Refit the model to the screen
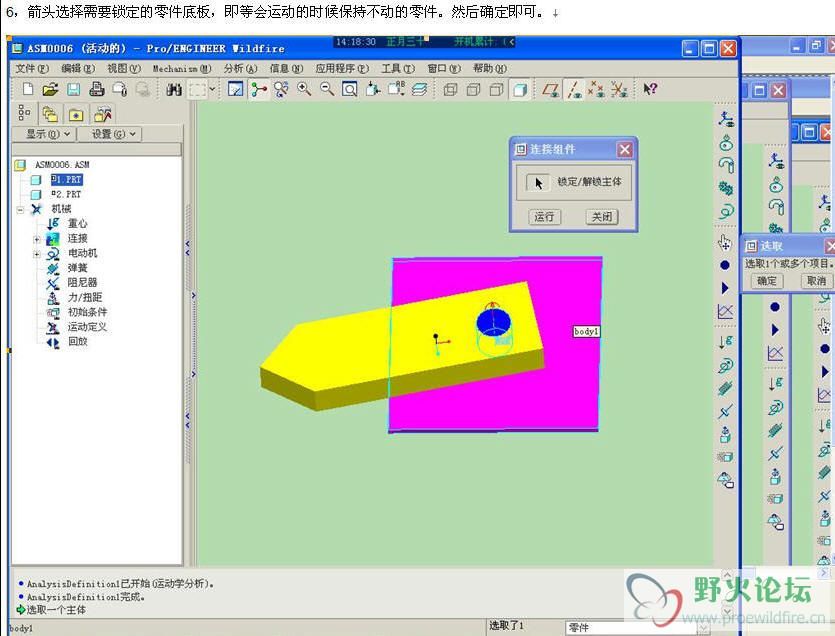The height and width of the screenshot is (636, 835). coord(349,89)
